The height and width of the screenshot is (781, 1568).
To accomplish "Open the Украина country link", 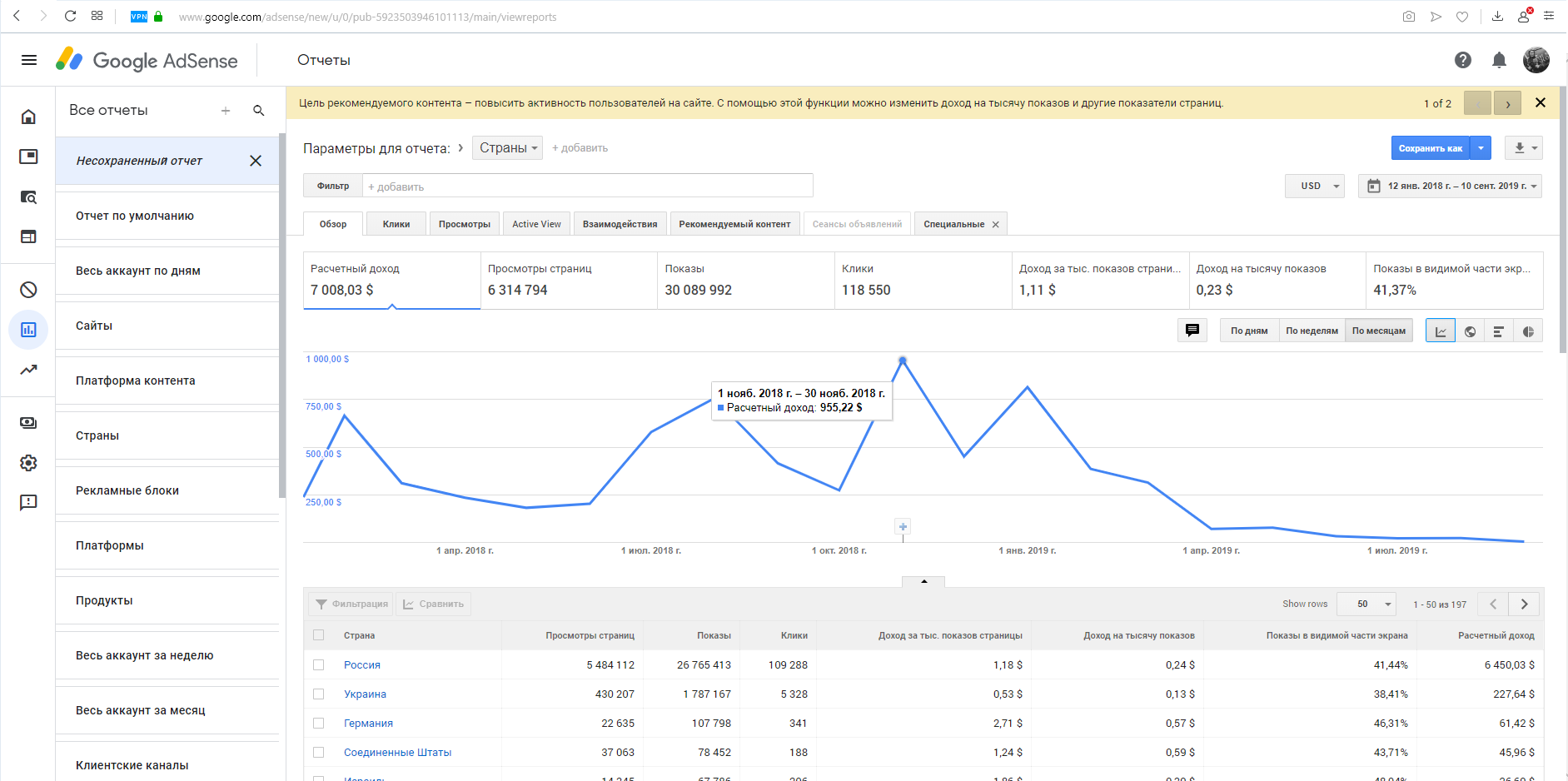I will [x=365, y=694].
